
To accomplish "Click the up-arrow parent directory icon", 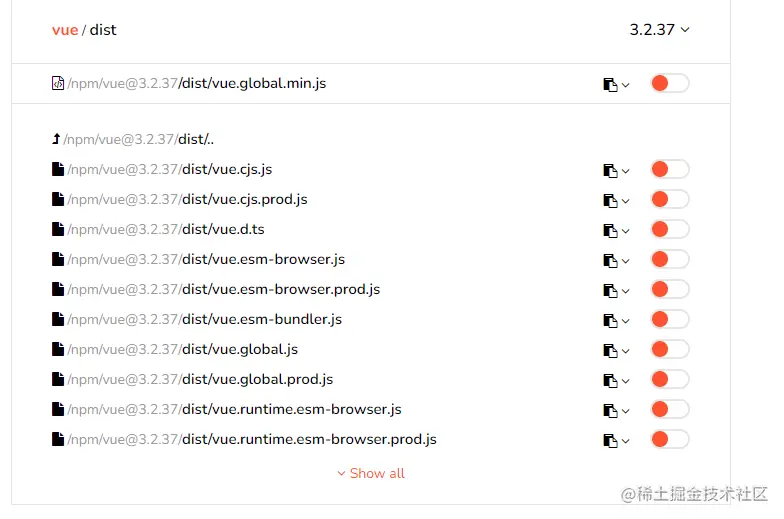I will 56,138.
